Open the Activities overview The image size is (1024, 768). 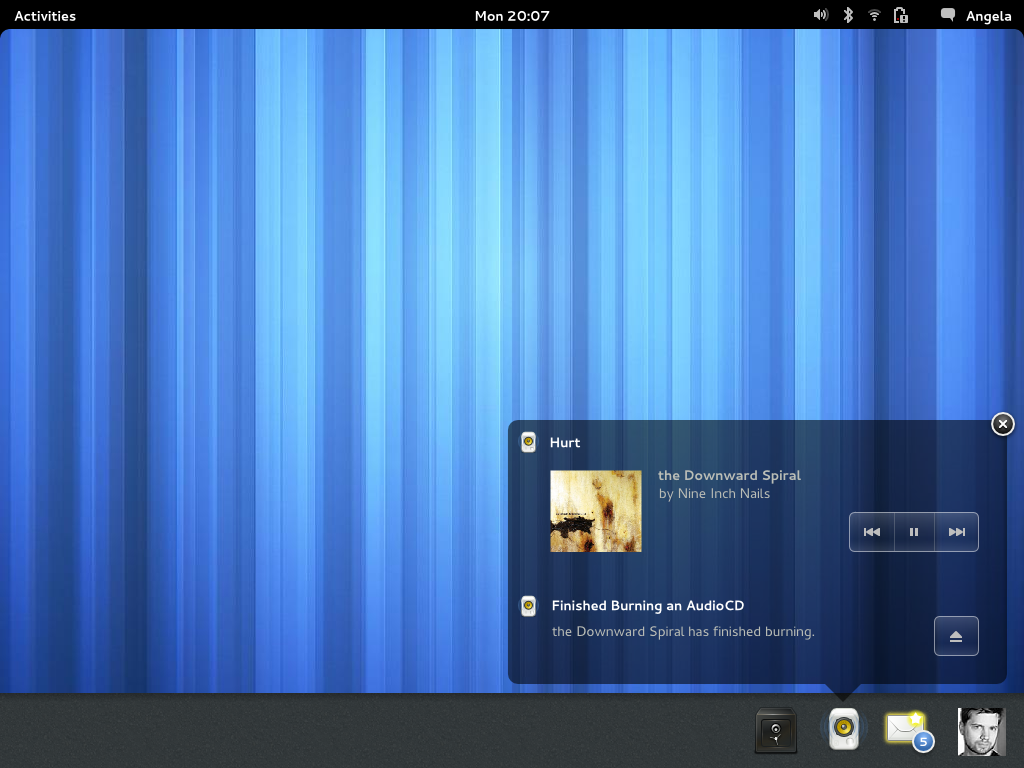click(x=44, y=15)
